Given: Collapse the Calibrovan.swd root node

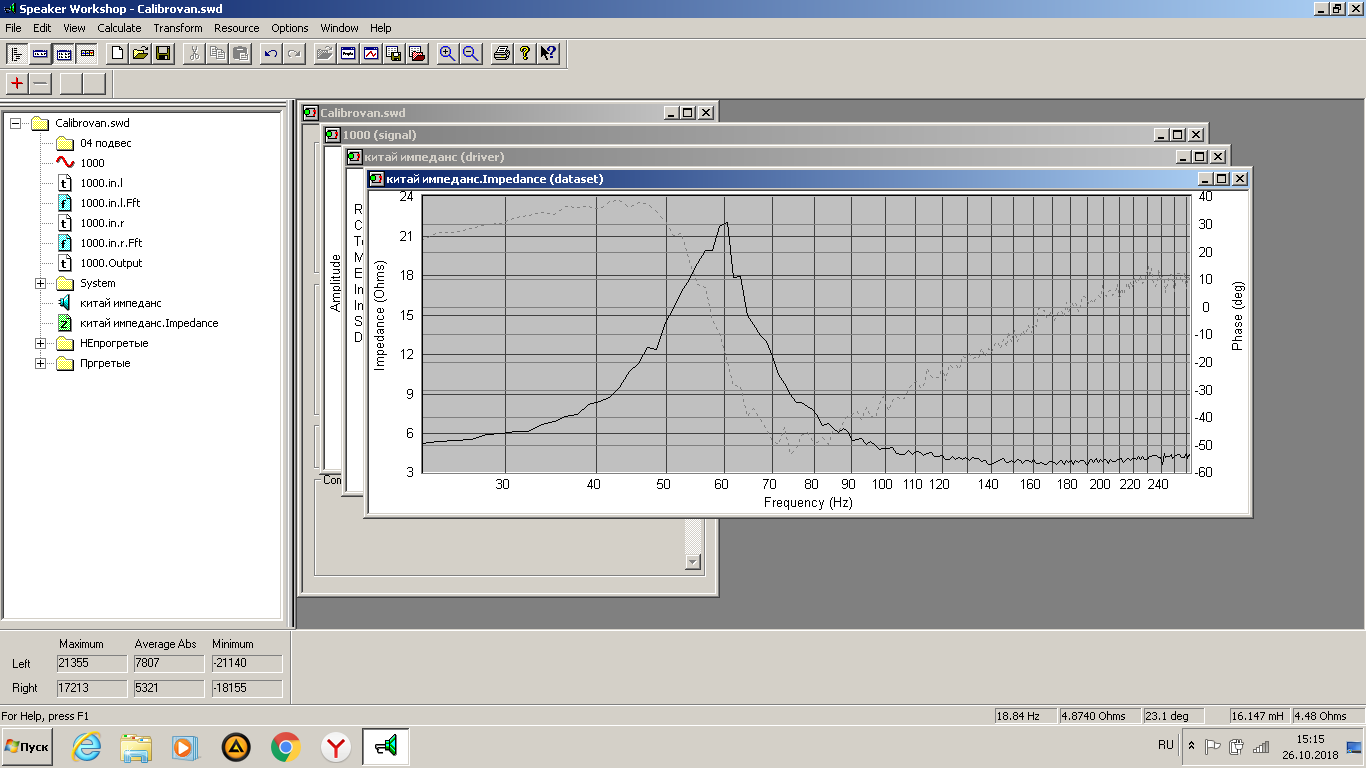Looking at the screenshot, I should pyautogui.click(x=15, y=123).
